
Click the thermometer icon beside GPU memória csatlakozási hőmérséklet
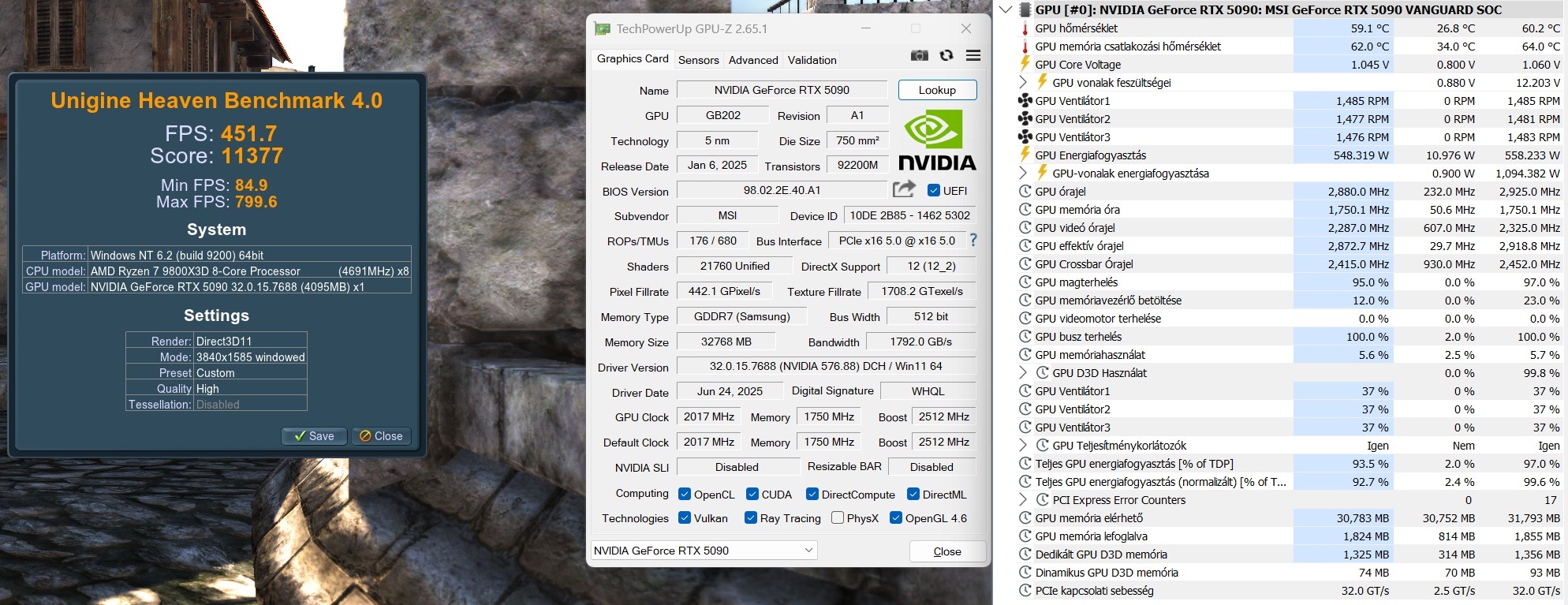click(x=1025, y=47)
